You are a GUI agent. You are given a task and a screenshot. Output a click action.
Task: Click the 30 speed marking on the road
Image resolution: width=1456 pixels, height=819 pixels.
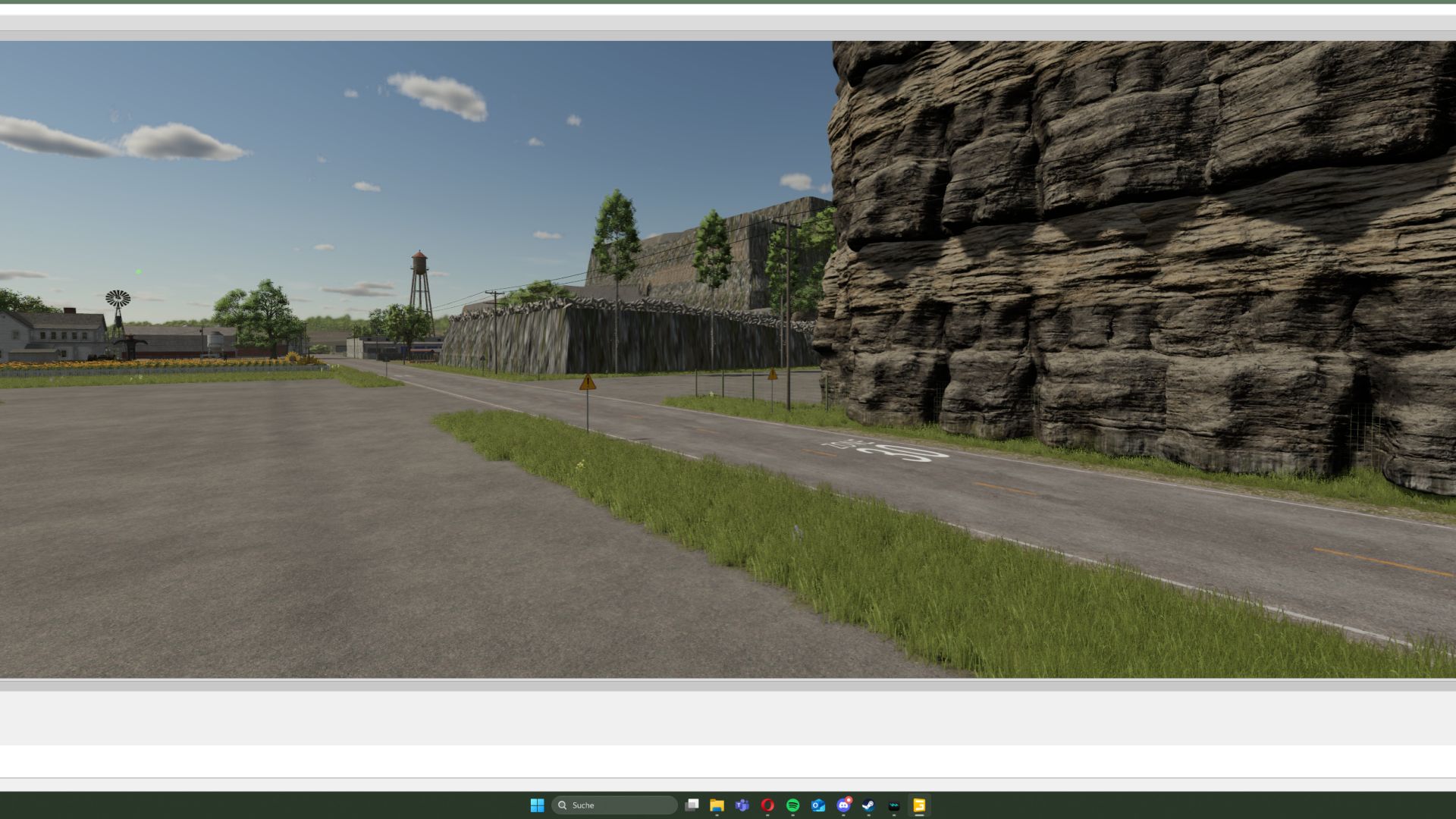pos(902,452)
